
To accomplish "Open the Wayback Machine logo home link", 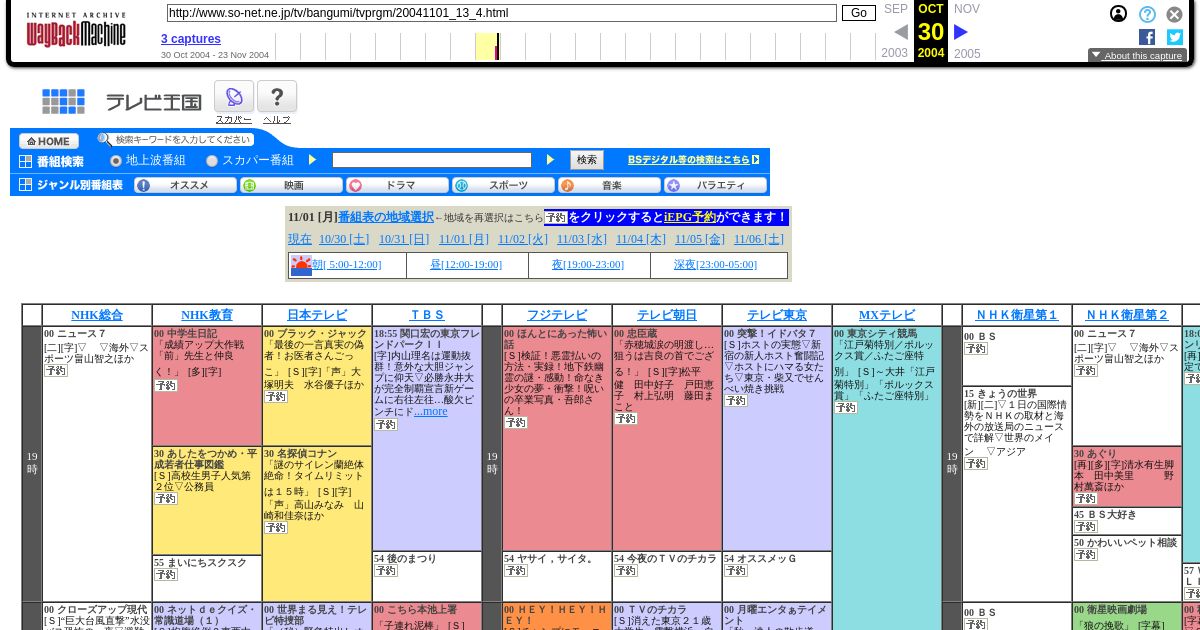I will (76, 31).
